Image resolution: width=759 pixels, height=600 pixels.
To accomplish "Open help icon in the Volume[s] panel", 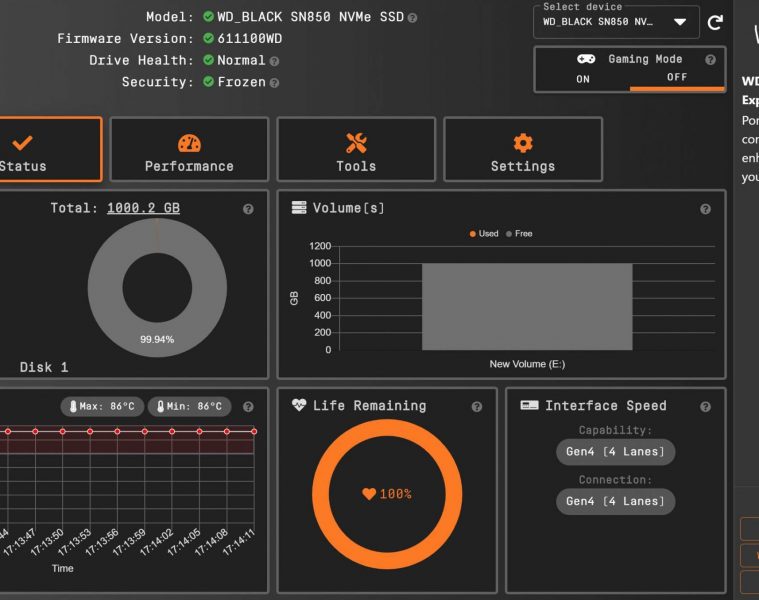I will 705,209.
